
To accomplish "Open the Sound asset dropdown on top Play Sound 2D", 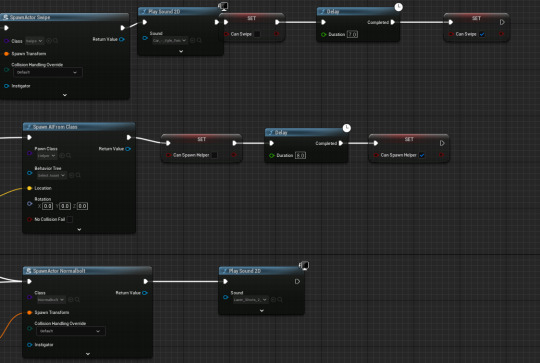I will tap(170, 40).
